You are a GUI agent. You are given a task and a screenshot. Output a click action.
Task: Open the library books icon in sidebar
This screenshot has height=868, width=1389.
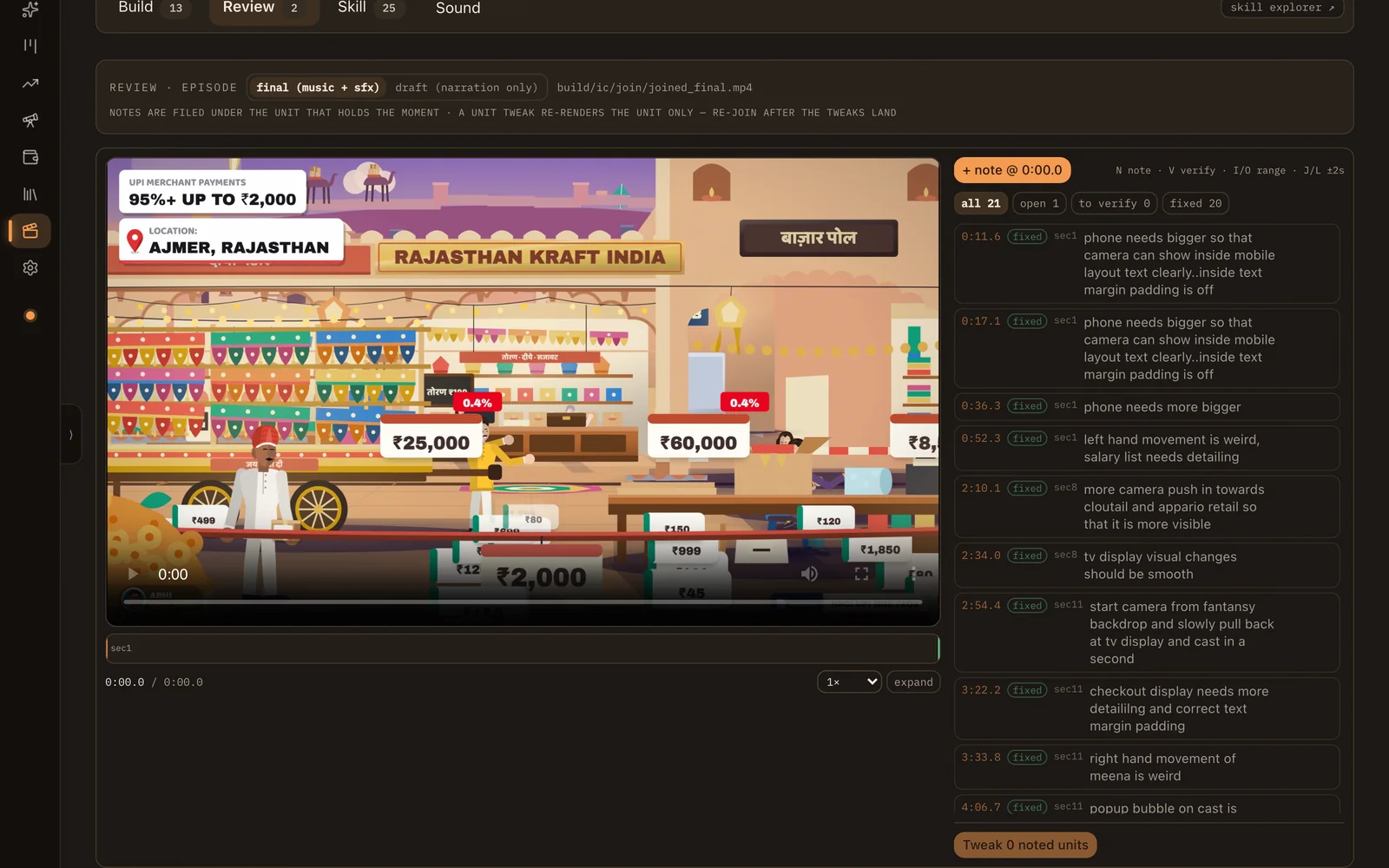[x=30, y=194]
